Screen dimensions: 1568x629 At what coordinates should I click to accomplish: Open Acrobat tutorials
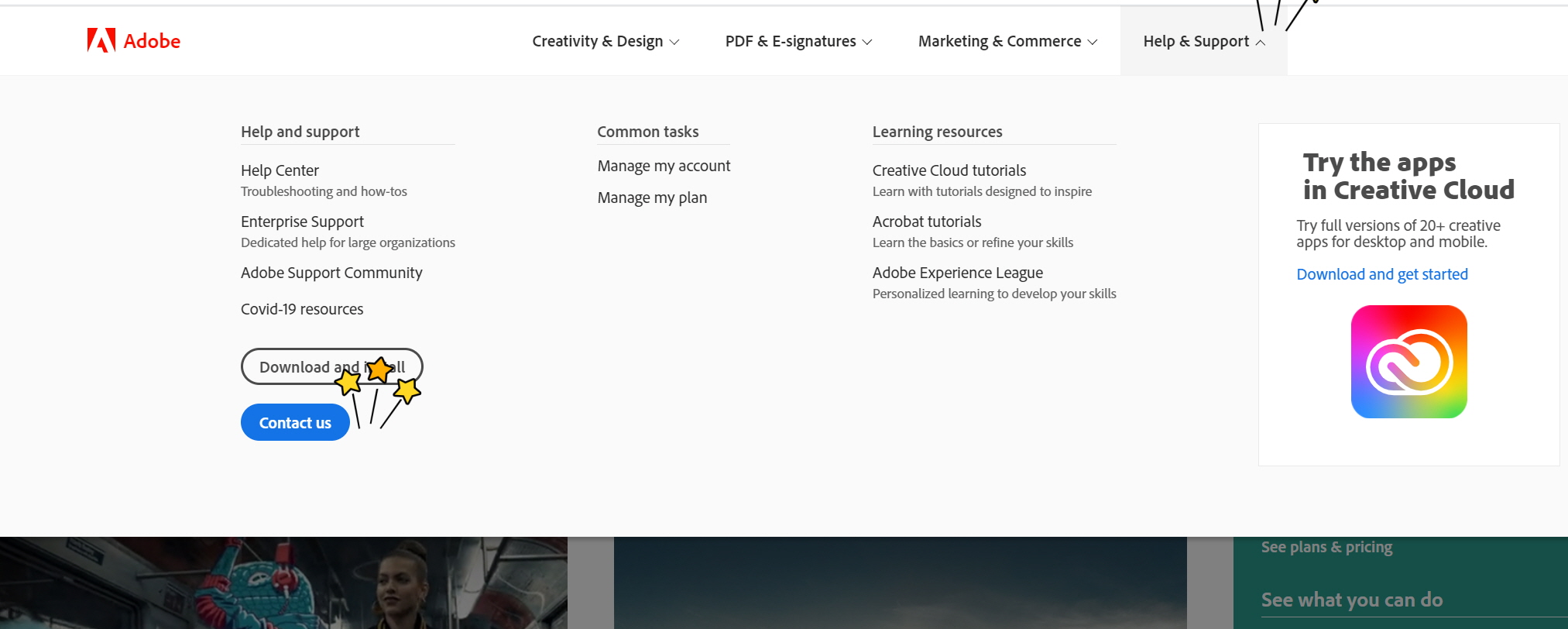tap(926, 222)
